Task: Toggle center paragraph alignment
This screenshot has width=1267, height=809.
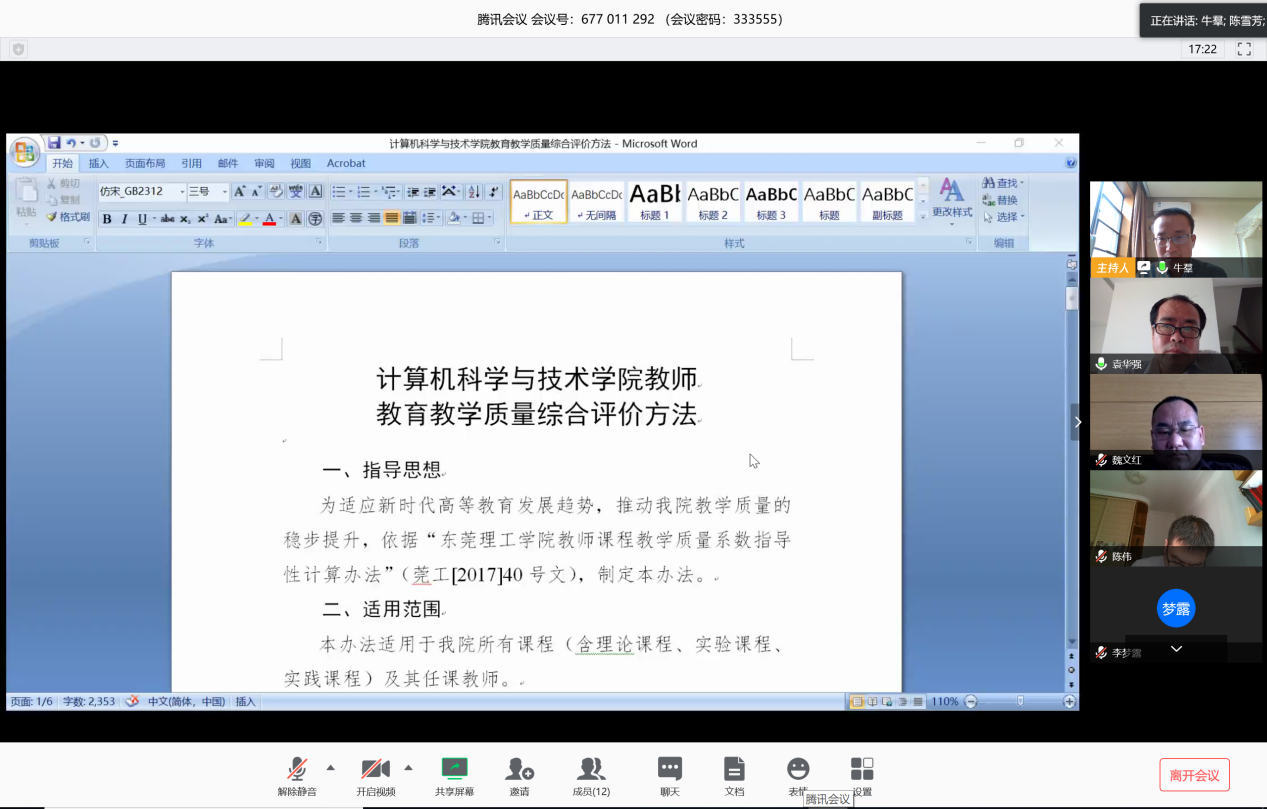Action: (356, 217)
